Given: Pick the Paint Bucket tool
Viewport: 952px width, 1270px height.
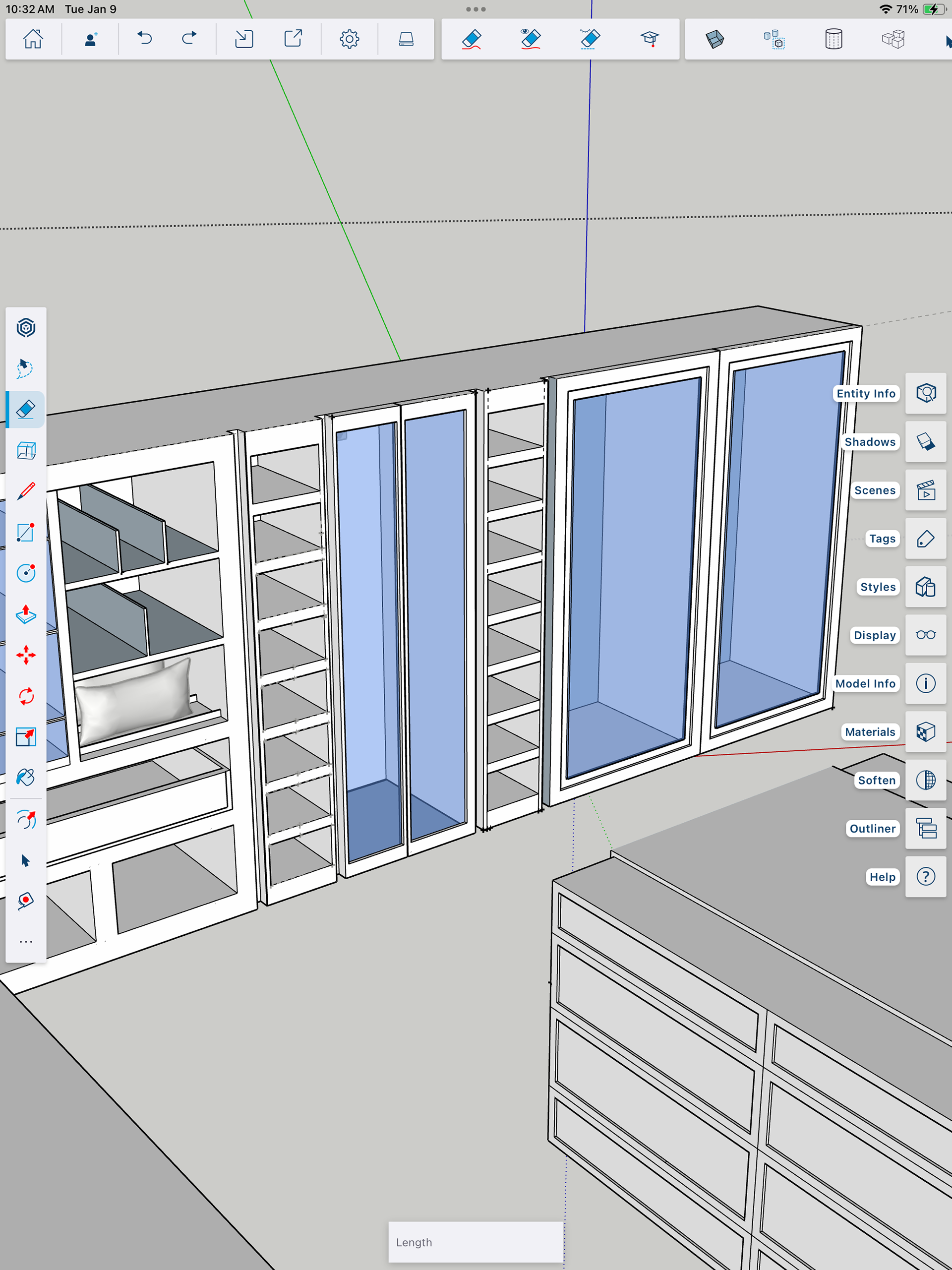Looking at the screenshot, I should (x=26, y=778).
